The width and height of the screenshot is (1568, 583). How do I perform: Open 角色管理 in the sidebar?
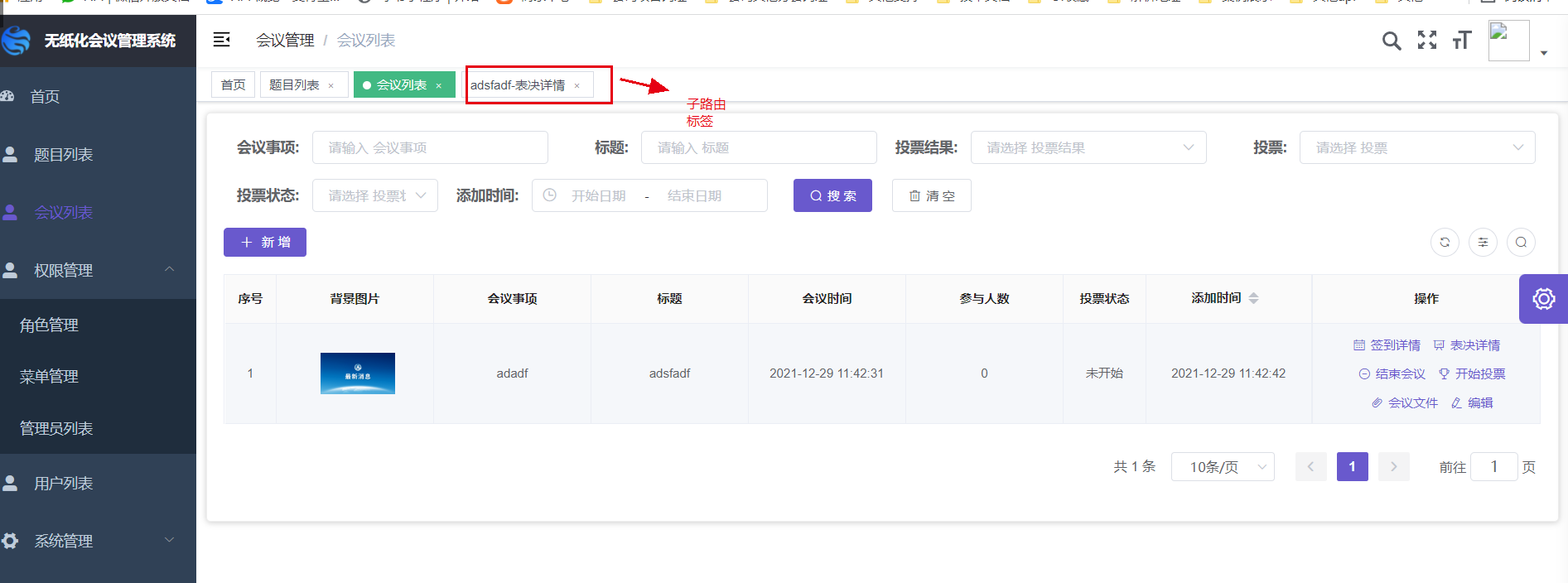pyautogui.click(x=50, y=325)
